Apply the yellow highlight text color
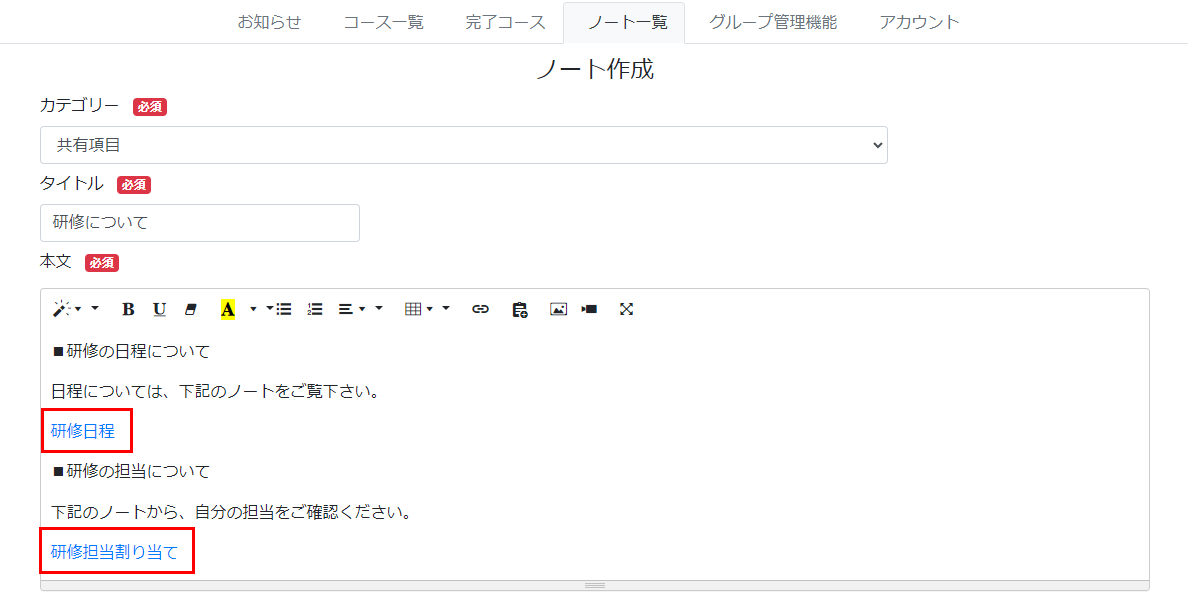This screenshot has height=613, width=1188. coord(228,309)
